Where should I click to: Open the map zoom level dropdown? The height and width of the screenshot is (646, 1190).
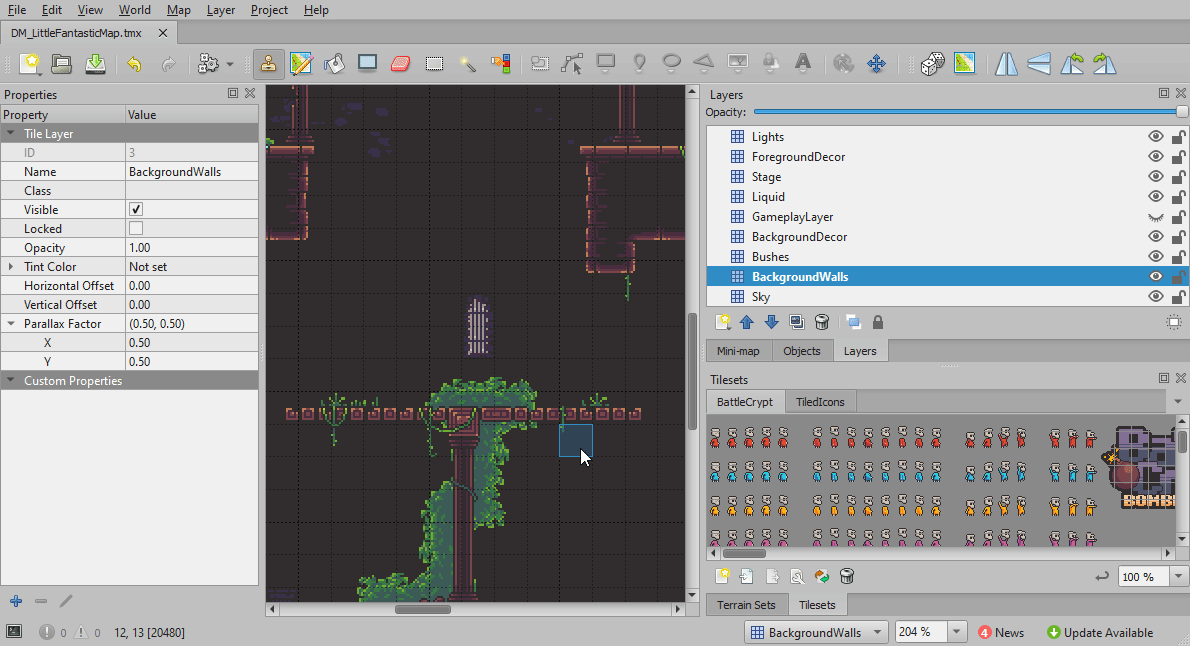pos(957,632)
